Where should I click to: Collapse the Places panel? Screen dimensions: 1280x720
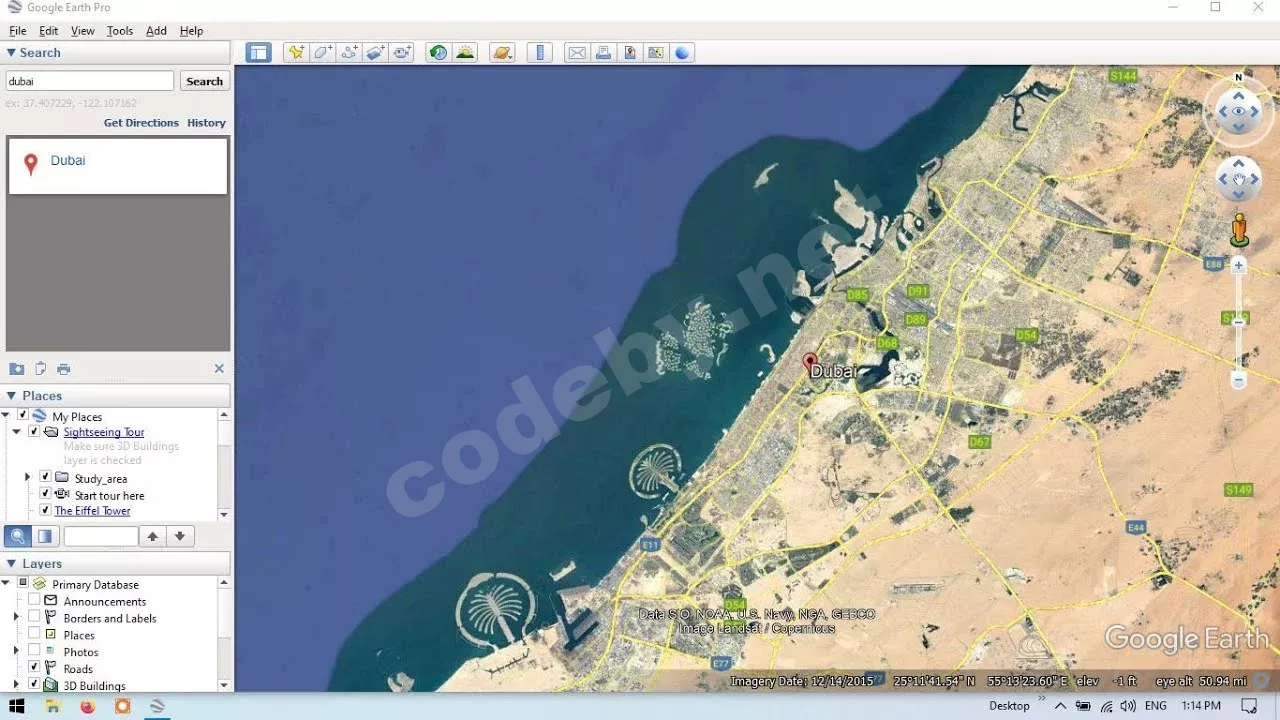click(x=11, y=396)
